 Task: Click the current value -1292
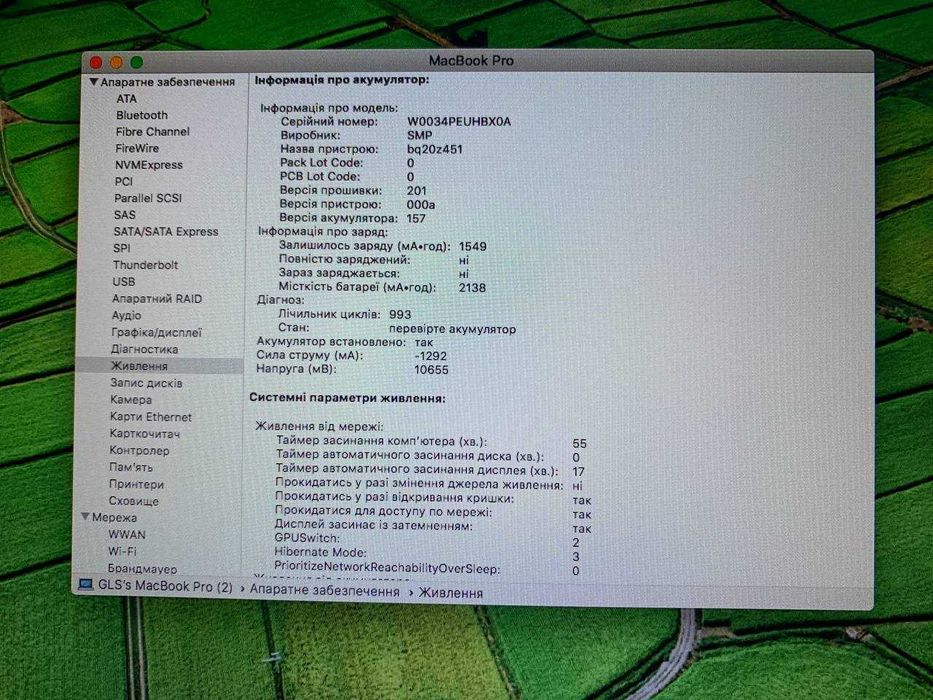[430, 356]
